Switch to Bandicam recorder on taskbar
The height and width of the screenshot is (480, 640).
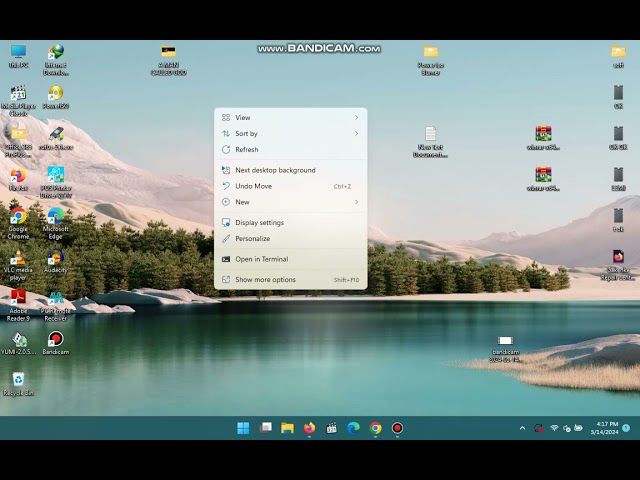398,428
